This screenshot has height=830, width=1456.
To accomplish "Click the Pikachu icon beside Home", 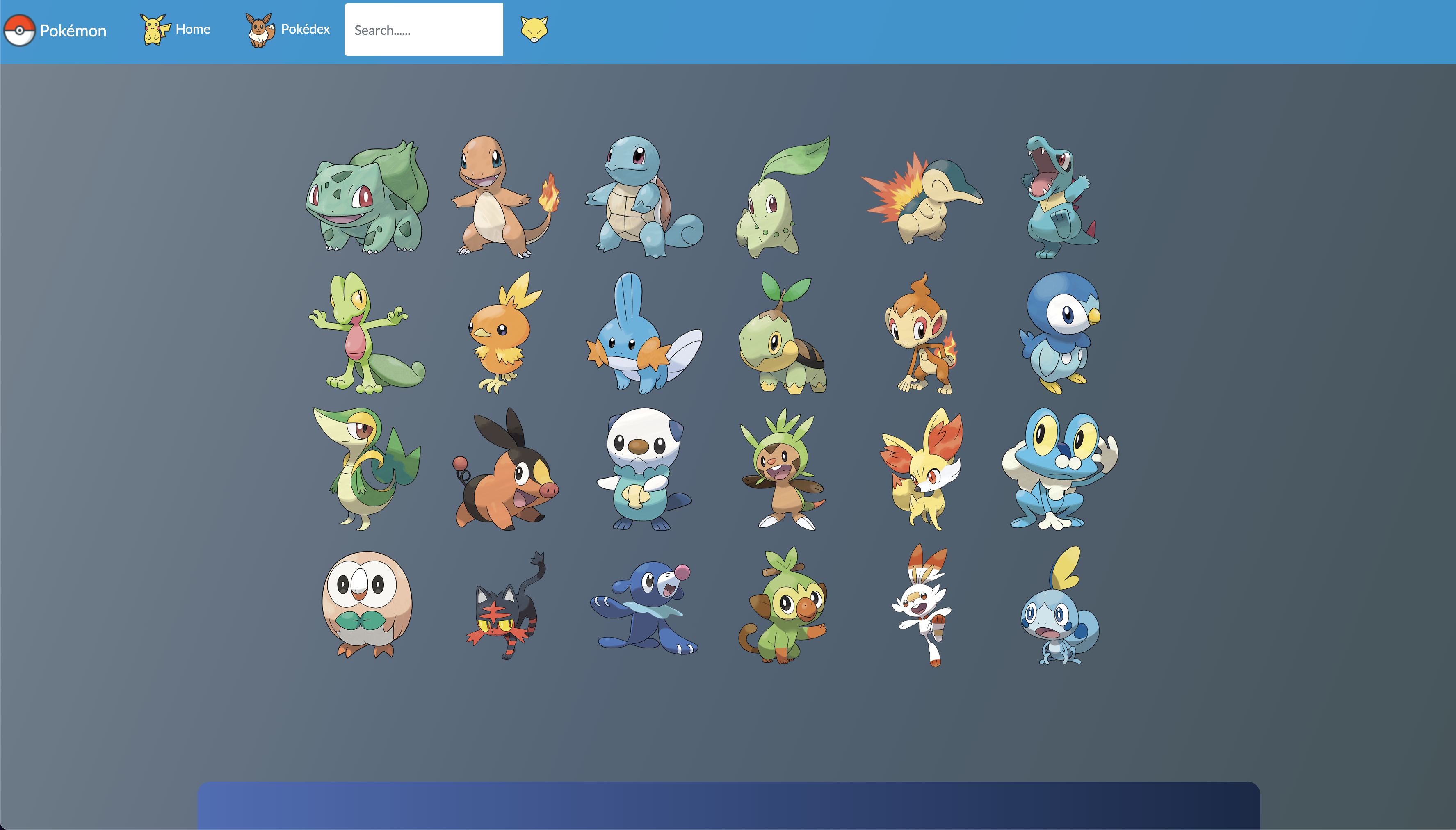I will [x=155, y=30].
